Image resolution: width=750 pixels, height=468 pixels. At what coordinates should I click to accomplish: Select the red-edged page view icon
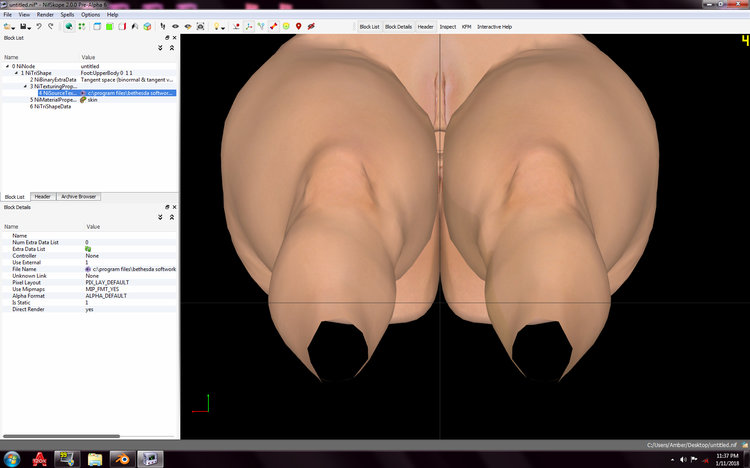122,27
